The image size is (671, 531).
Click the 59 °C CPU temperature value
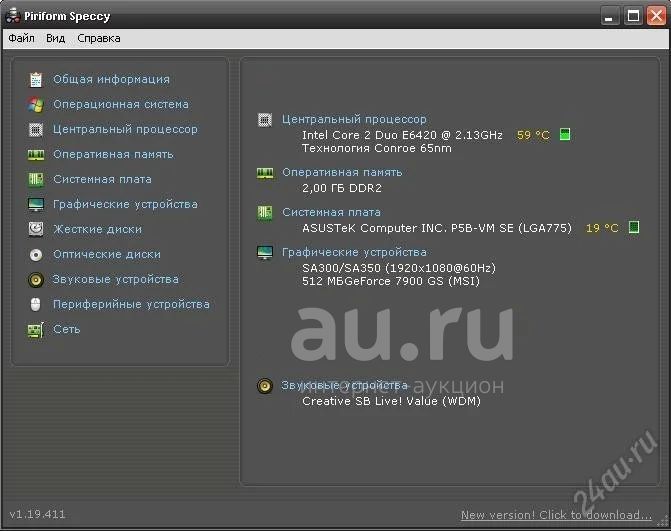pos(533,135)
